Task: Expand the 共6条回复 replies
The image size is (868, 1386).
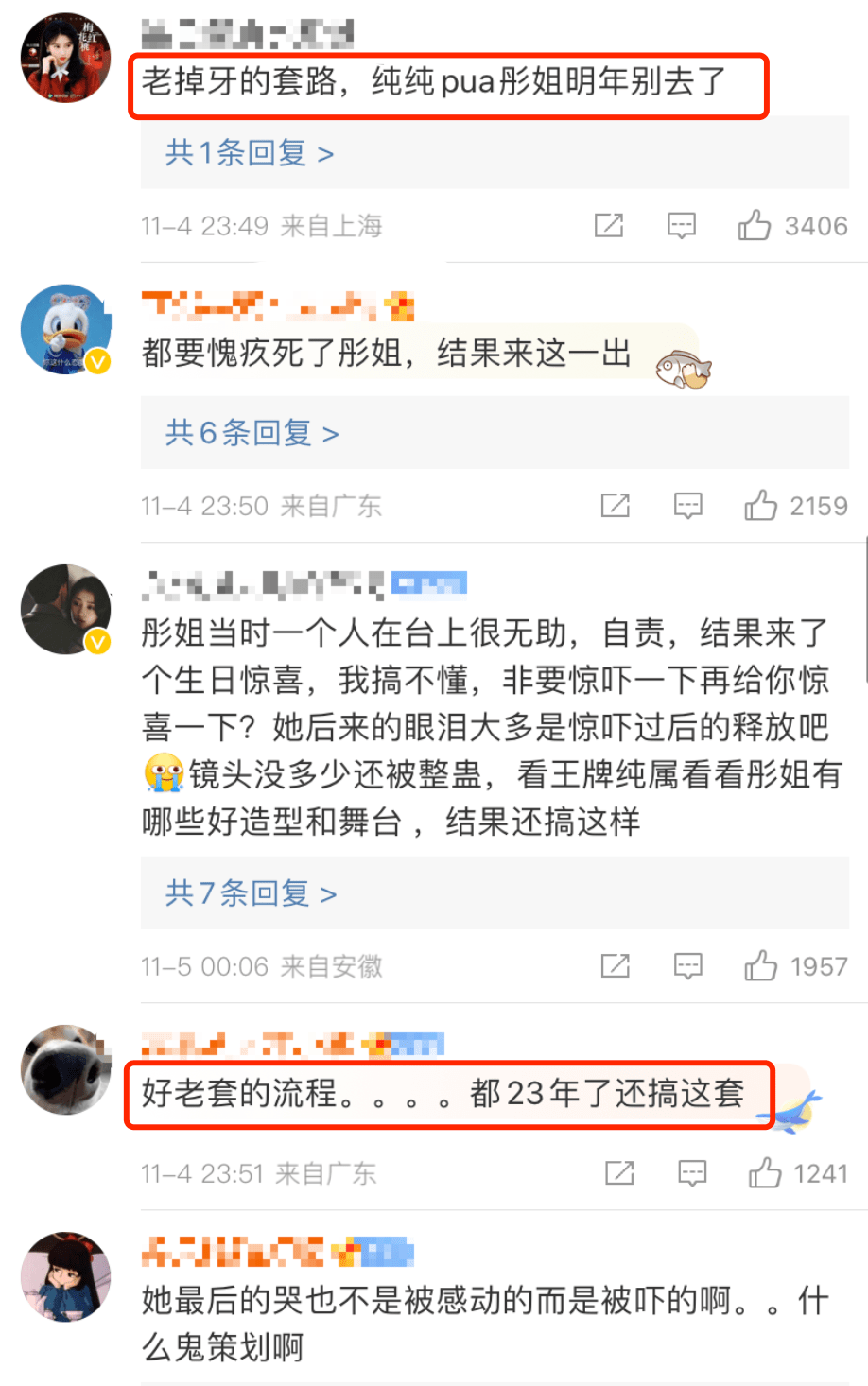Action: [x=252, y=433]
